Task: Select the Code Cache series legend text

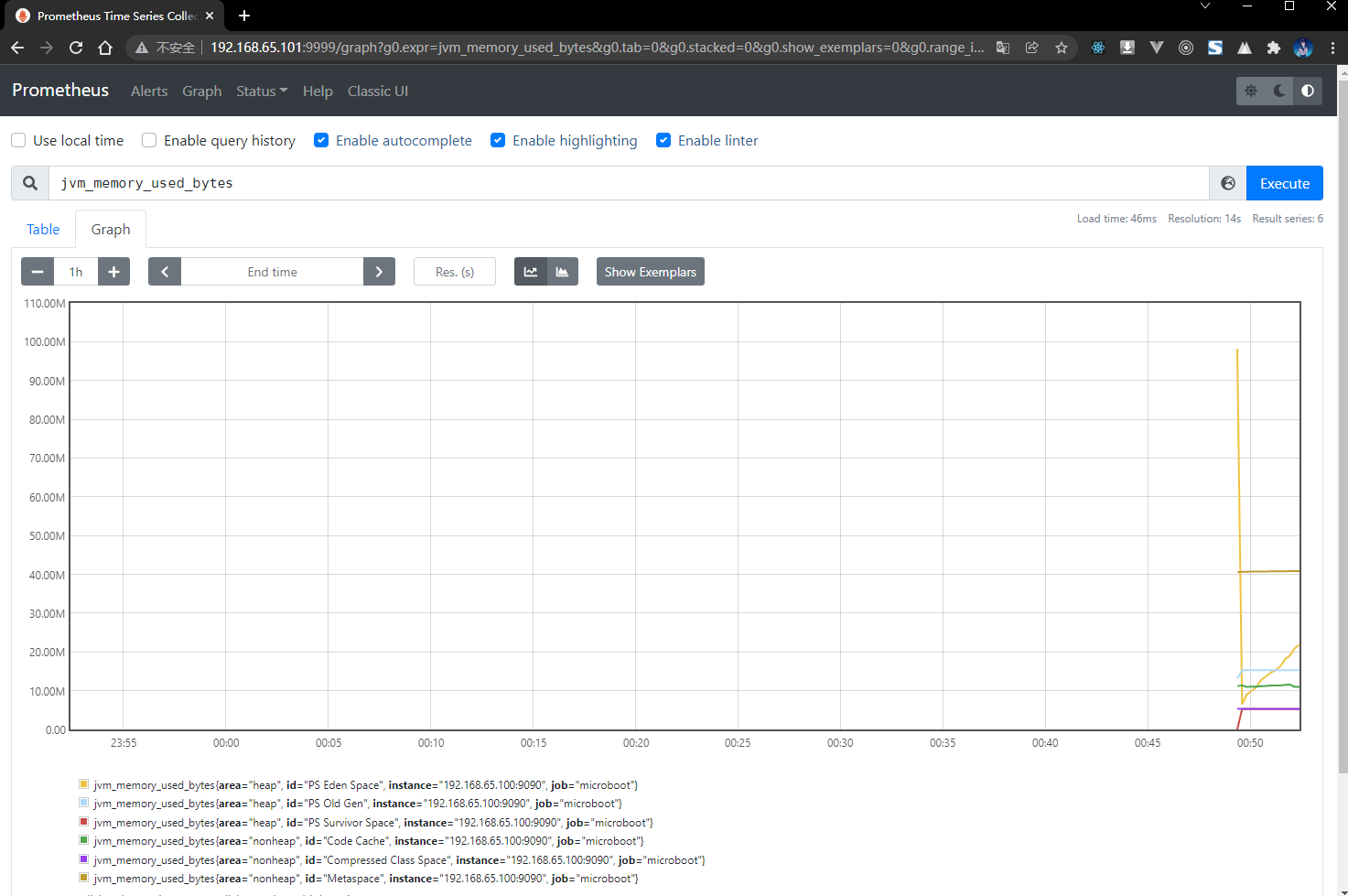Action: click(369, 841)
